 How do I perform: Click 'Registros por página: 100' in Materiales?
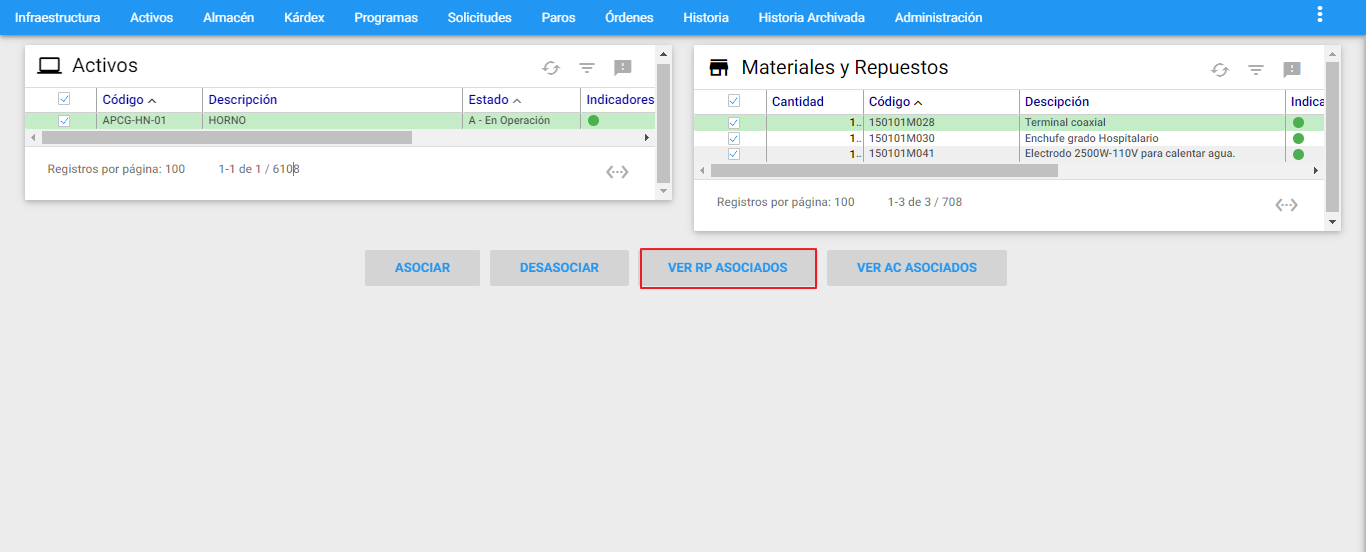click(786, 202)
